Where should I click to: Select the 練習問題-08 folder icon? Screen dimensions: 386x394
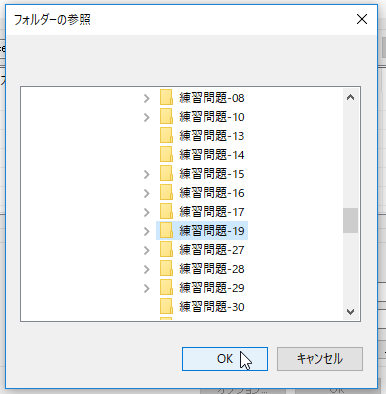point(166,98)
